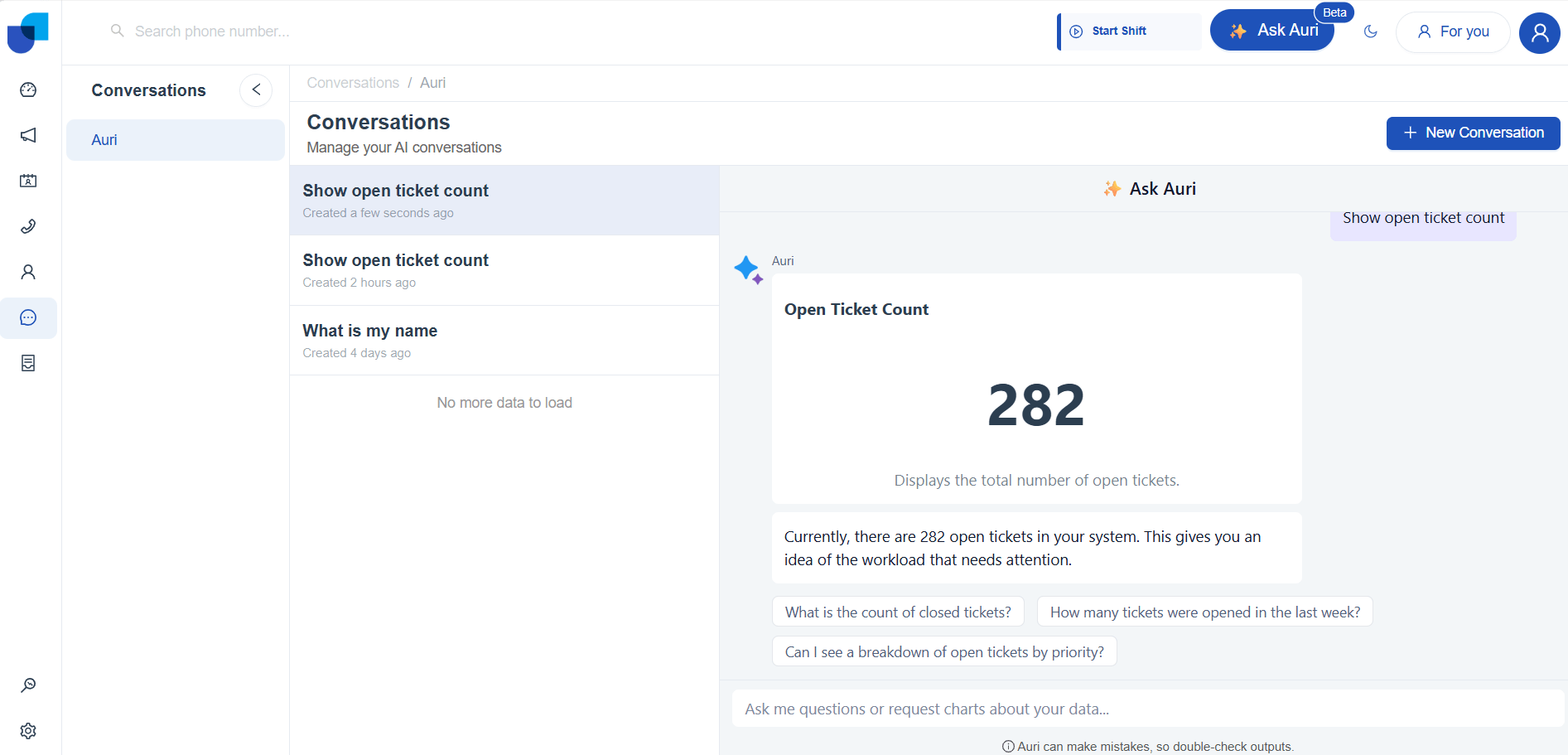This screenshot has height=755, width=1568.
Task: Click 'What is the count of closed tickets?' suggestion
Action: pyautogui.click(x=898, y=612)
